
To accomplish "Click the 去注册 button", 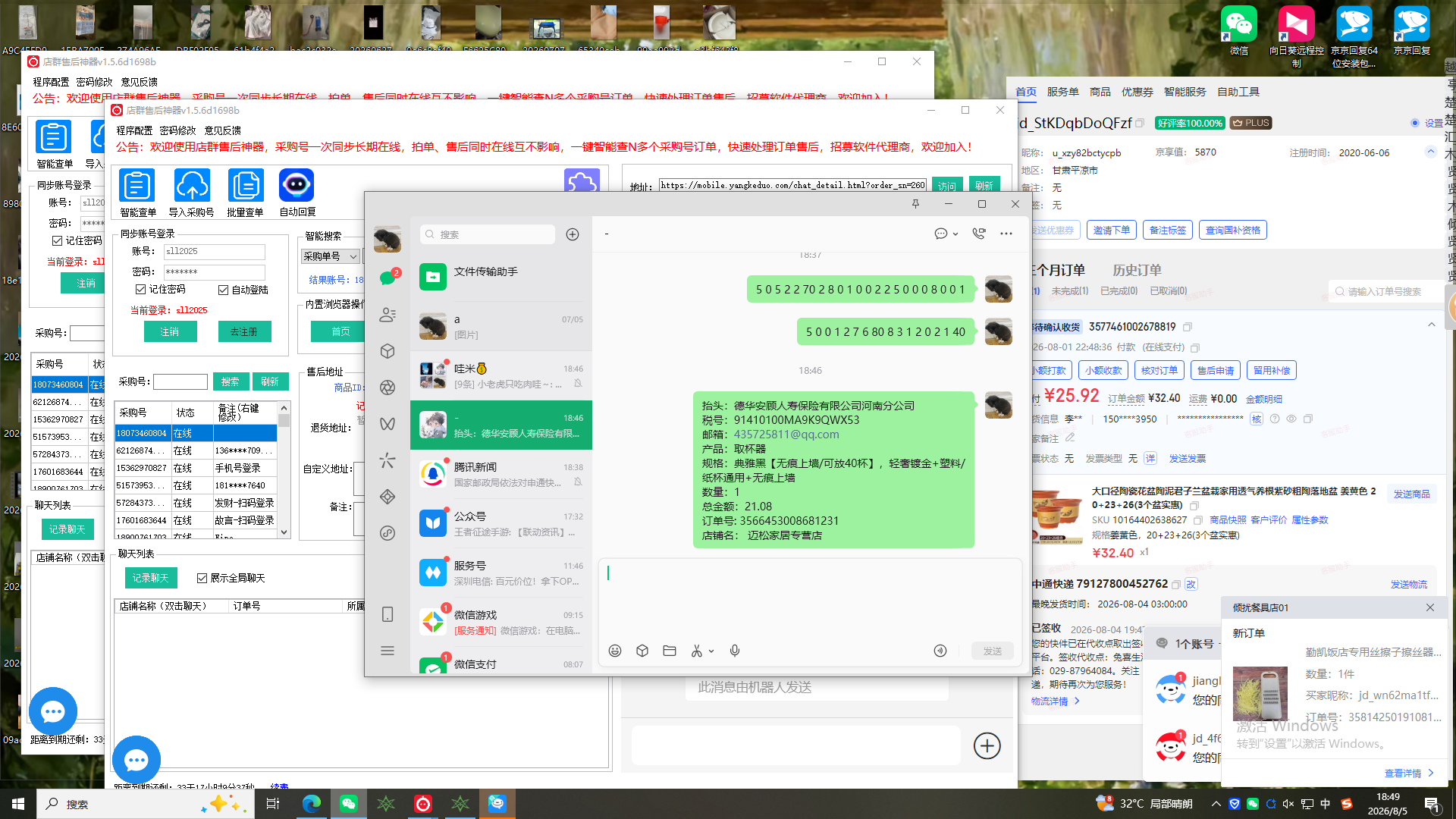I will (x=244, y=331).
